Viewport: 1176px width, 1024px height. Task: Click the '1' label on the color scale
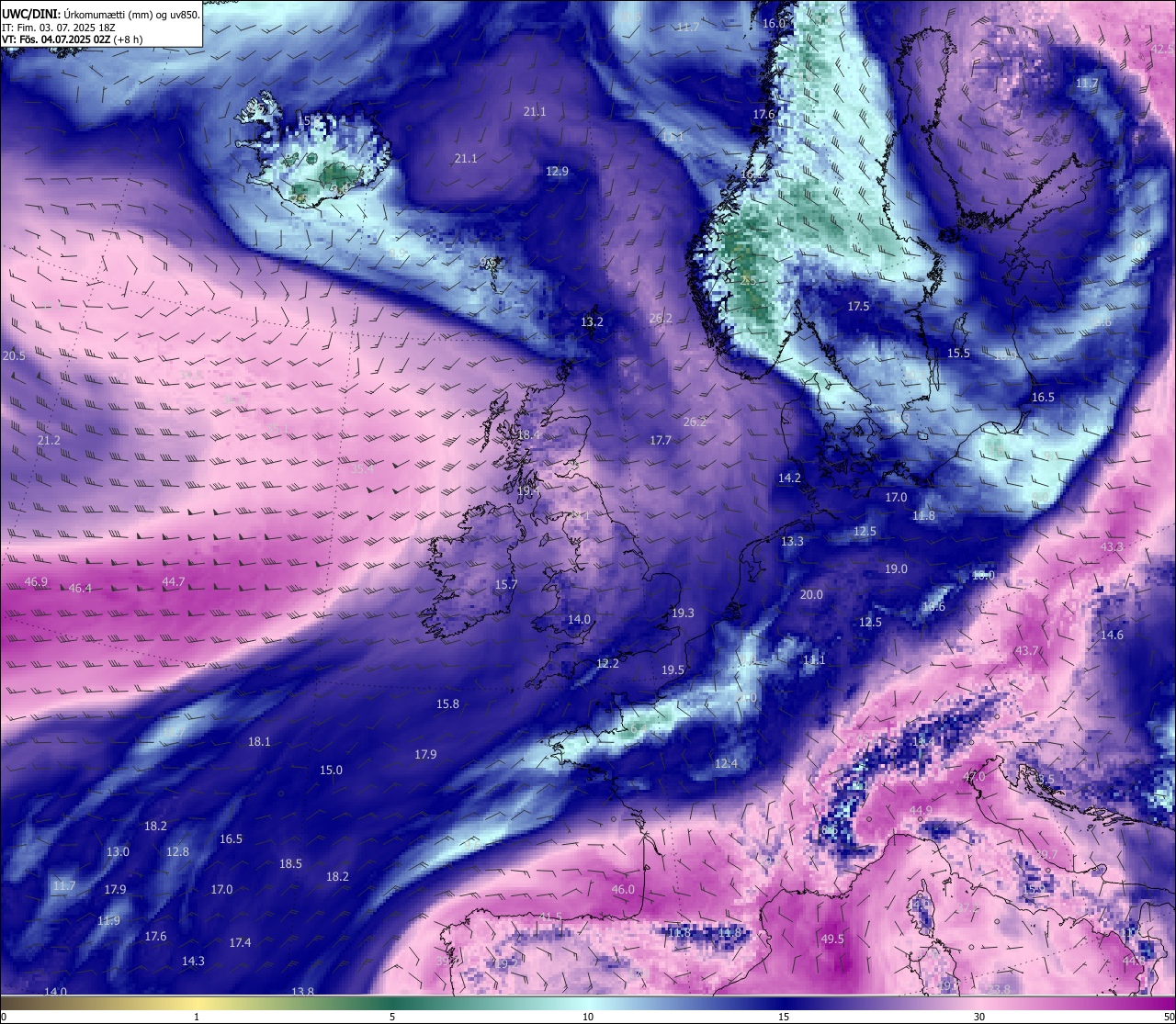point(197,1017)
